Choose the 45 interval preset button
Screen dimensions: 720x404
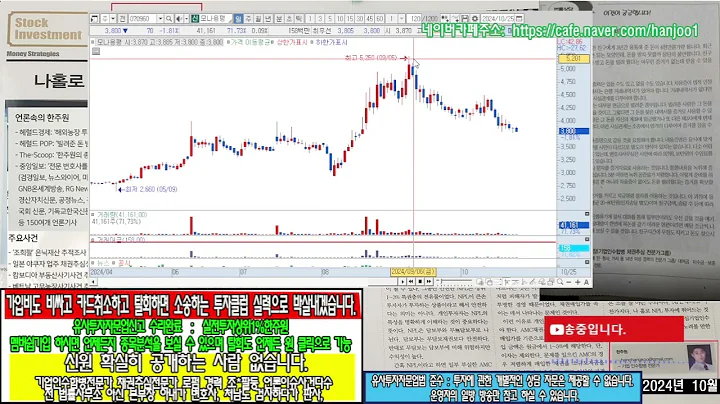(370, 18)
